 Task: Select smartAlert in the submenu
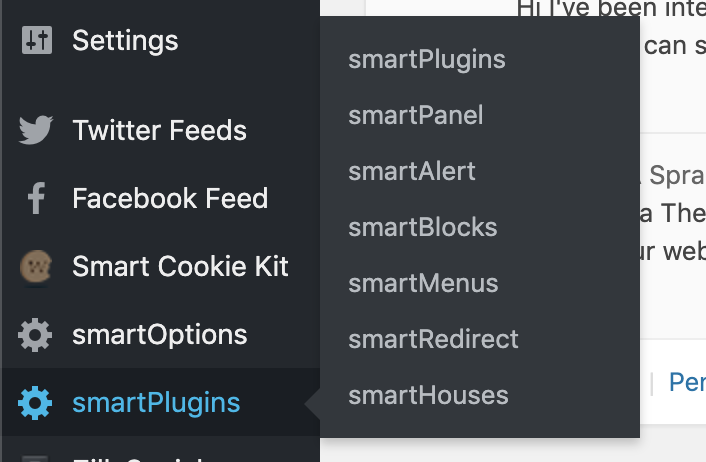point(412,171)
